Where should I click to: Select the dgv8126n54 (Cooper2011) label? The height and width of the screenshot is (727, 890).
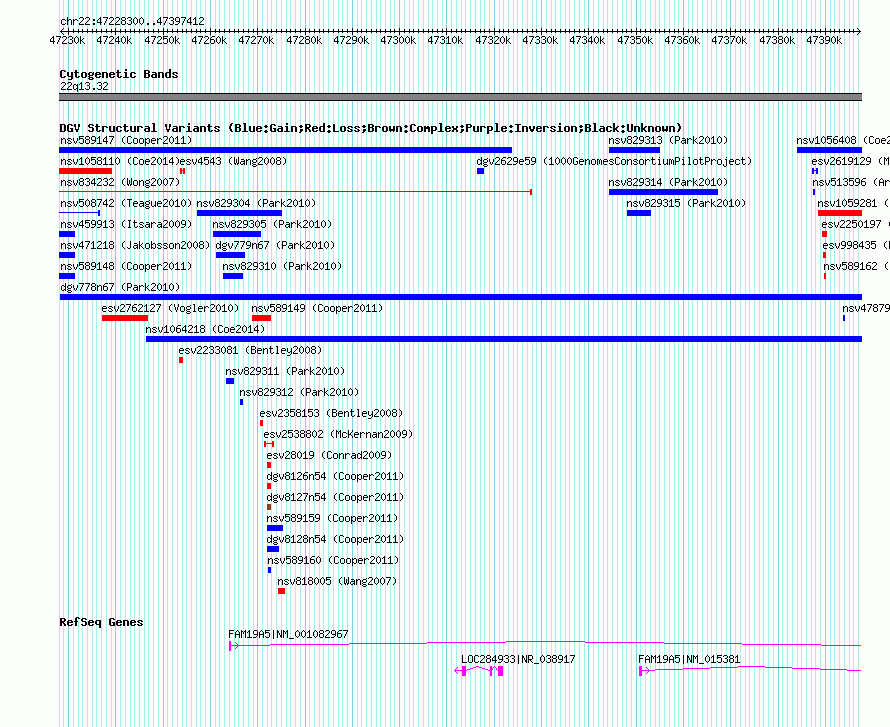point(335,476)
